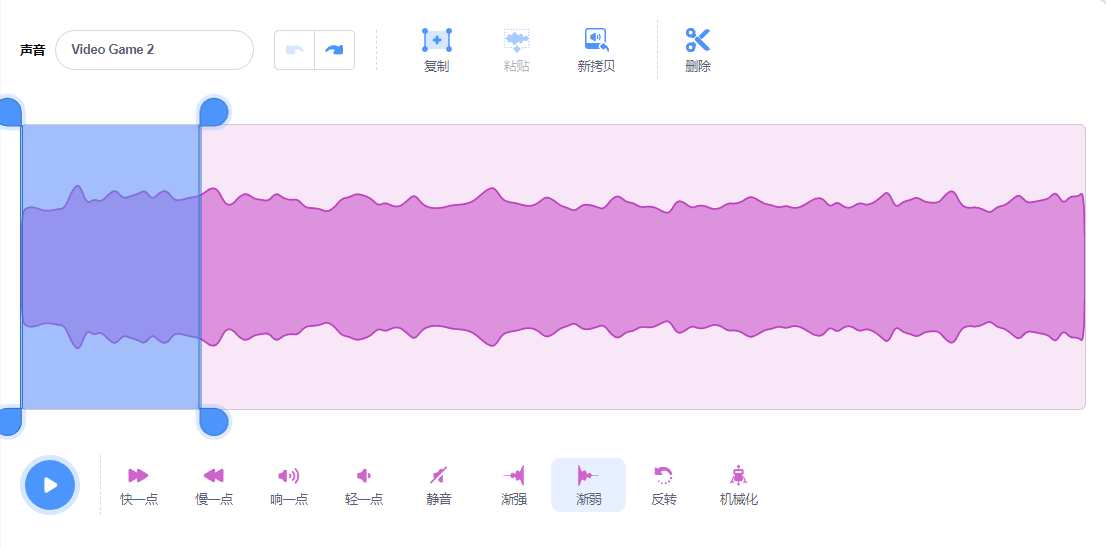The height and width of the screenshot is (548, 1106).
Task: Apply the 机械化 (robot) effect
Action: [x=739, y=475]
